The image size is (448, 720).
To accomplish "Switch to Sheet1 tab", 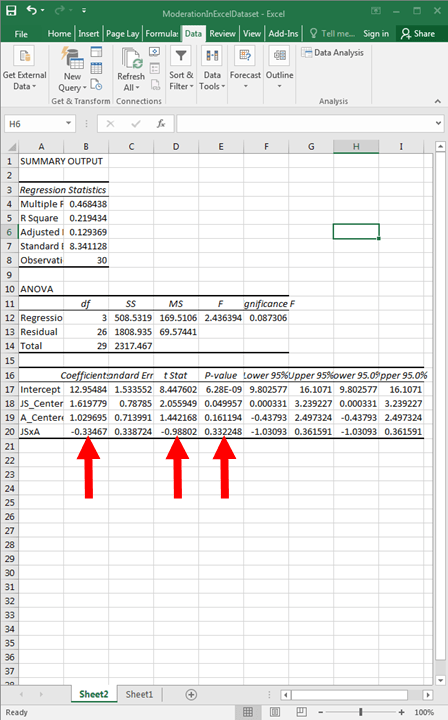I will 139,694.
